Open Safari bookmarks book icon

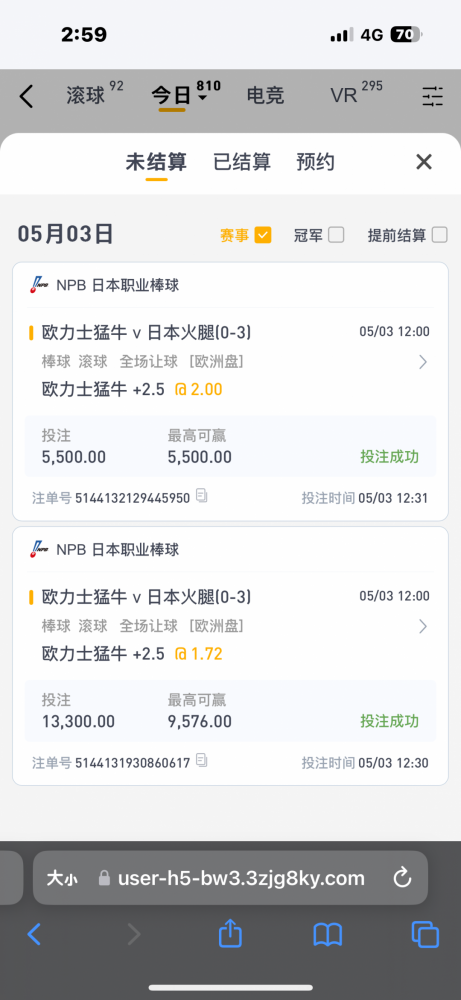[328, 935]
